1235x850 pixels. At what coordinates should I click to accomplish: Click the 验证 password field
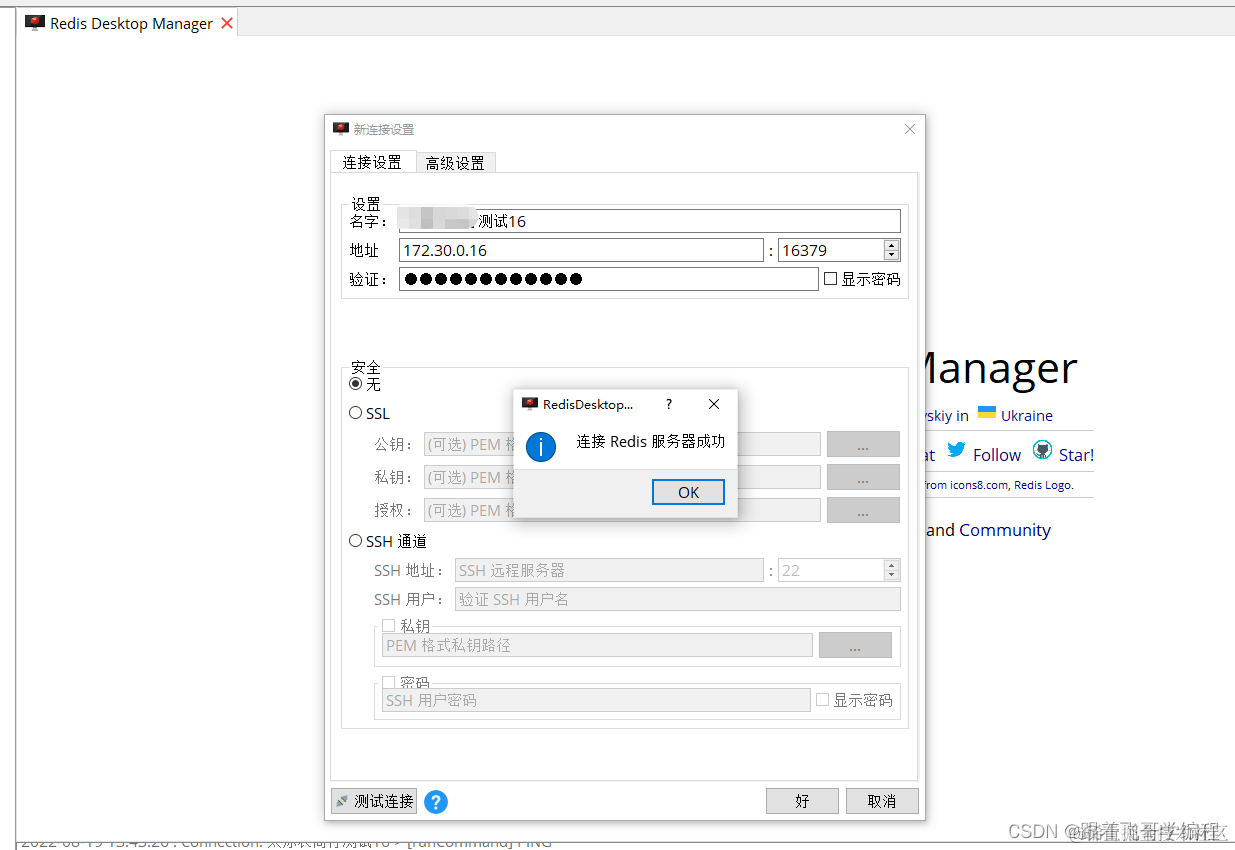click(x=609, y=279)
